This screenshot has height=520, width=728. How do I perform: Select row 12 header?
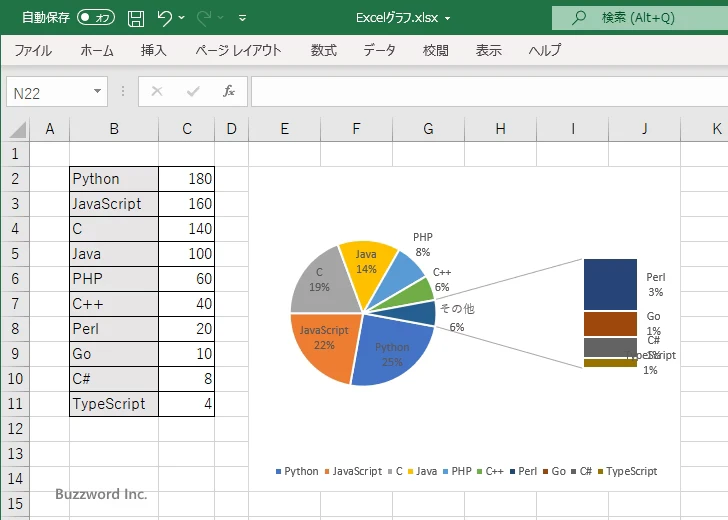15,429
